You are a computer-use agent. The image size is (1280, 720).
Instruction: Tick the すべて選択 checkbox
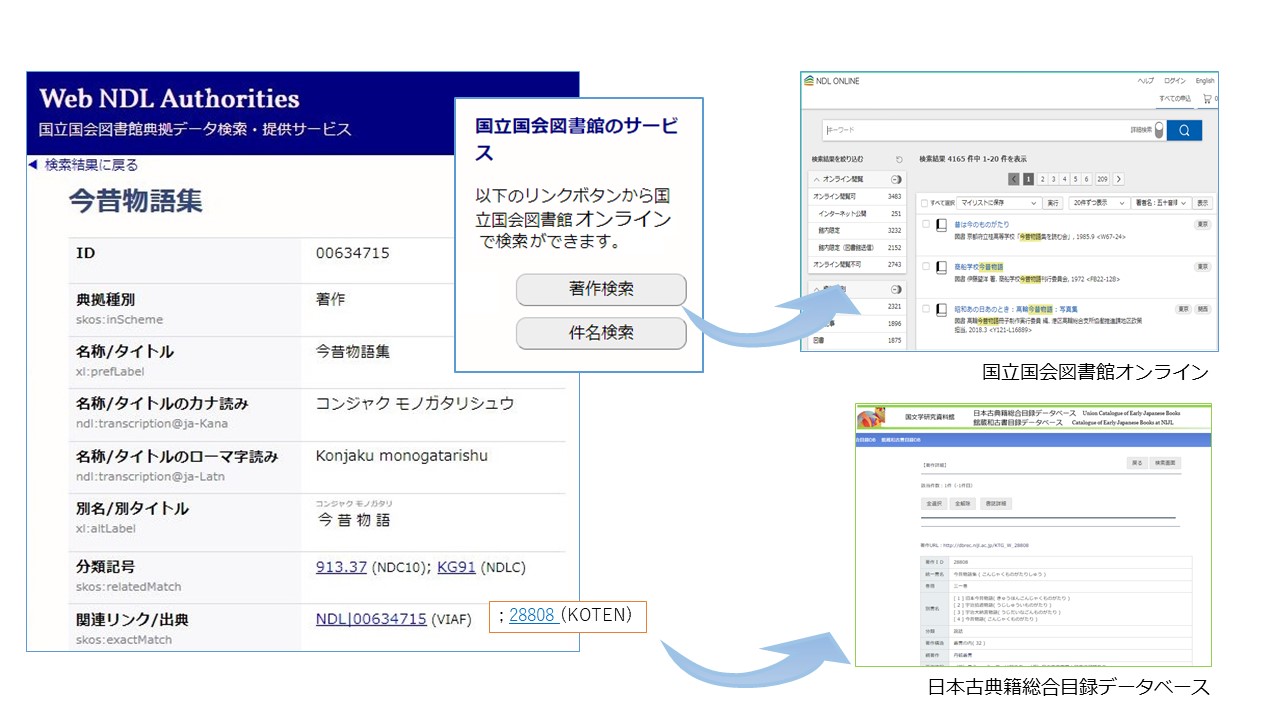tap(924, 203)
